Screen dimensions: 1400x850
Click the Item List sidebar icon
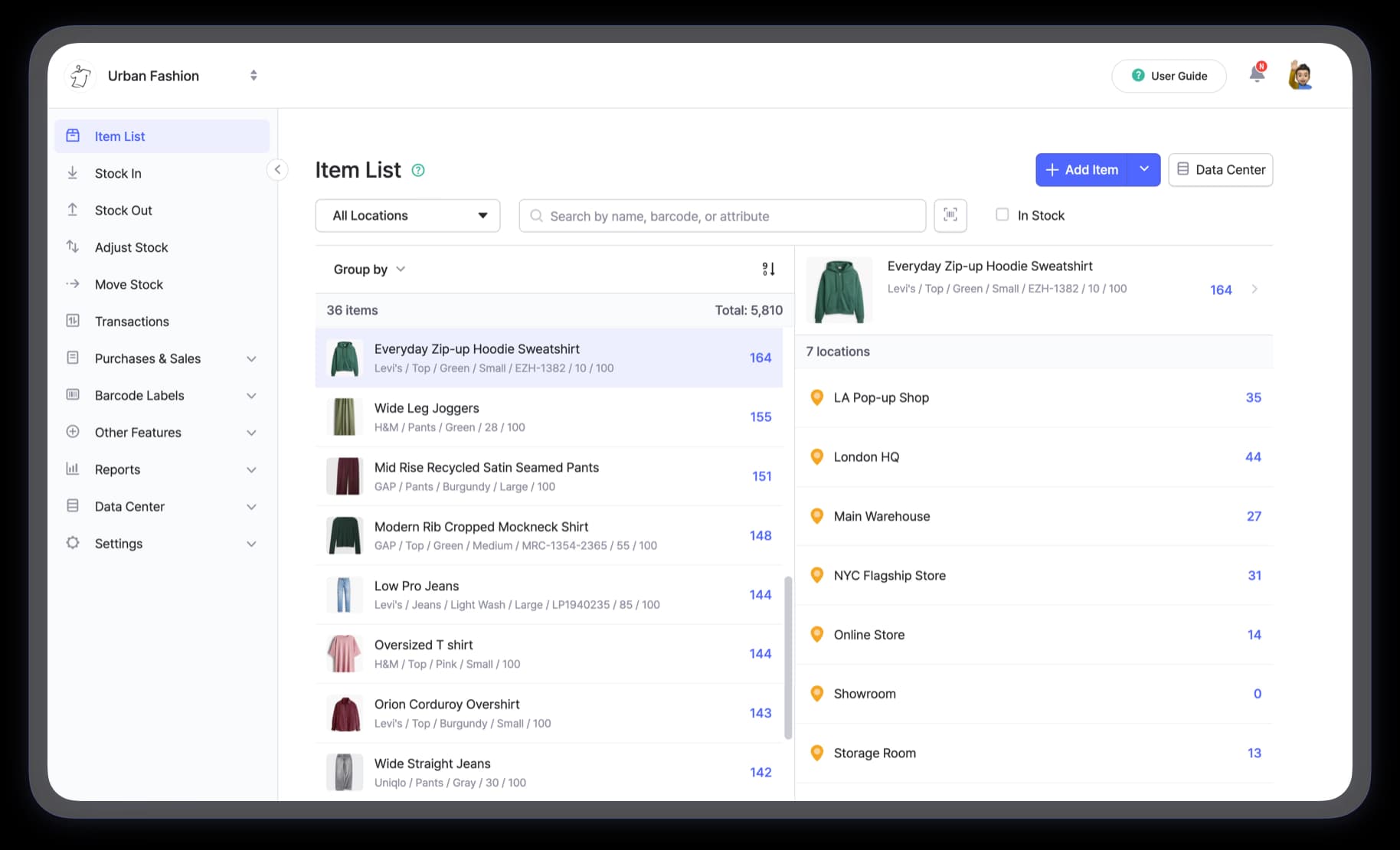pos(73,136)
